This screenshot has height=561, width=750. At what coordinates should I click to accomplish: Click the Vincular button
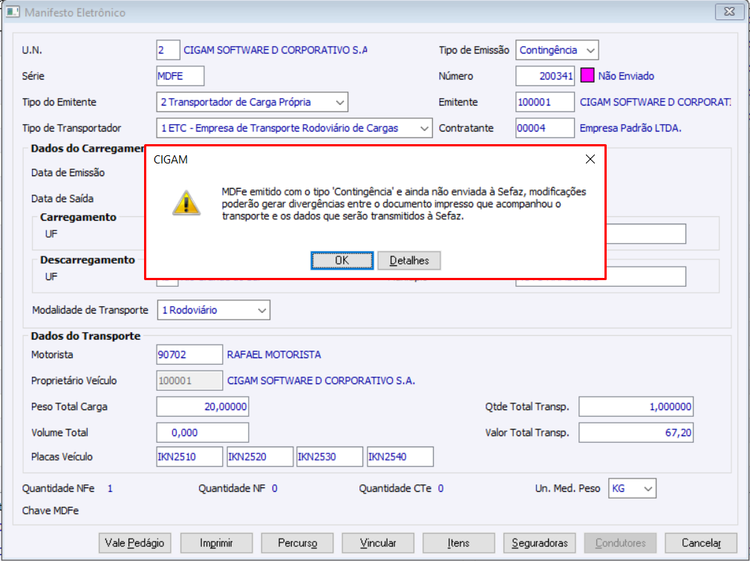coord(378,543)
